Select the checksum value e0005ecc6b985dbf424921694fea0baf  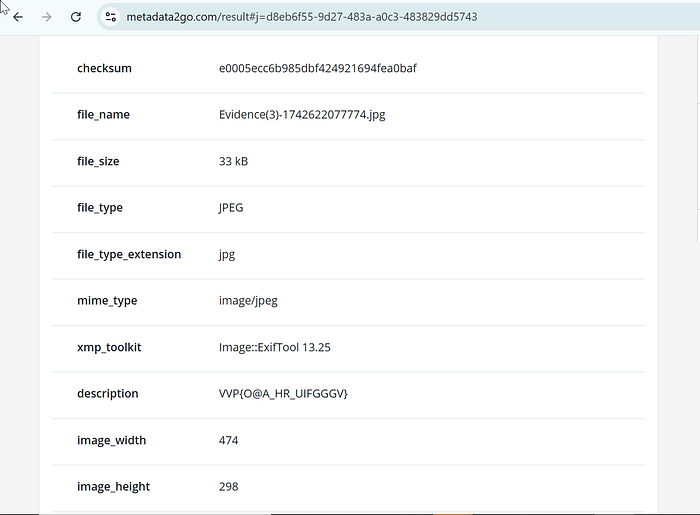pos(317,68)
